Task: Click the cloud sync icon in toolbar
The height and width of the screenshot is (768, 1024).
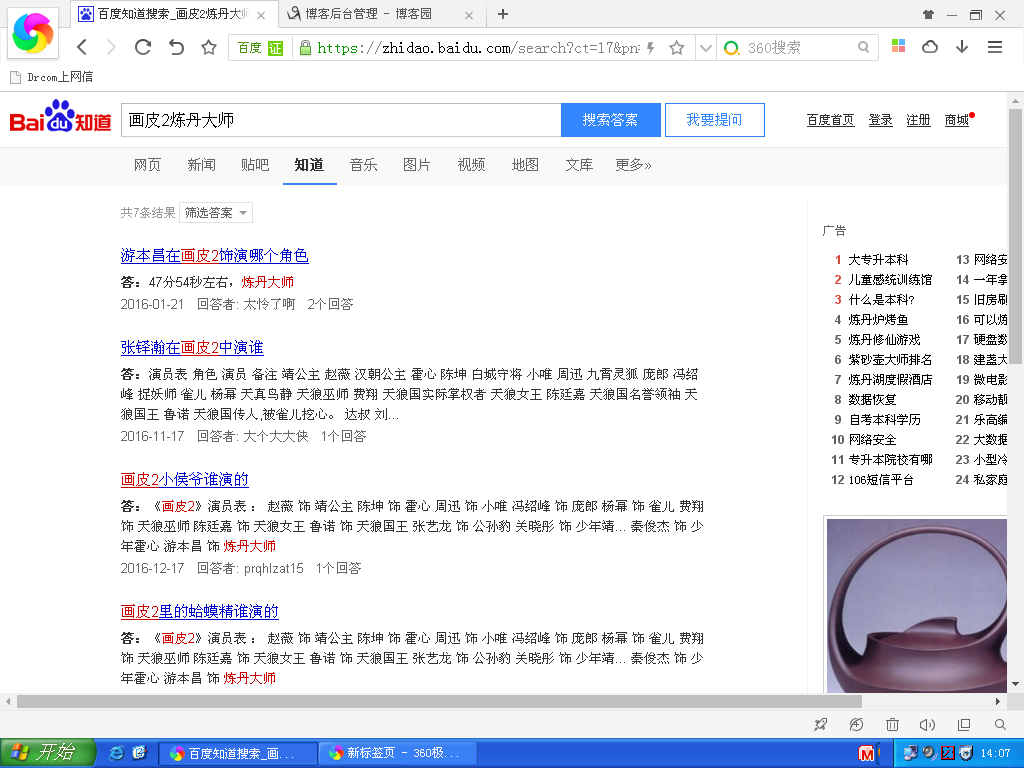Action: (x=930, y=46)
